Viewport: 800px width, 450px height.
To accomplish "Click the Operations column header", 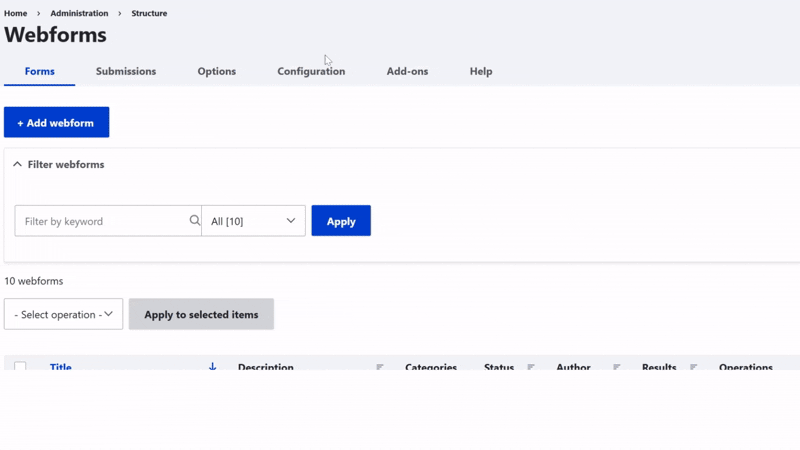I will [746, 366].
